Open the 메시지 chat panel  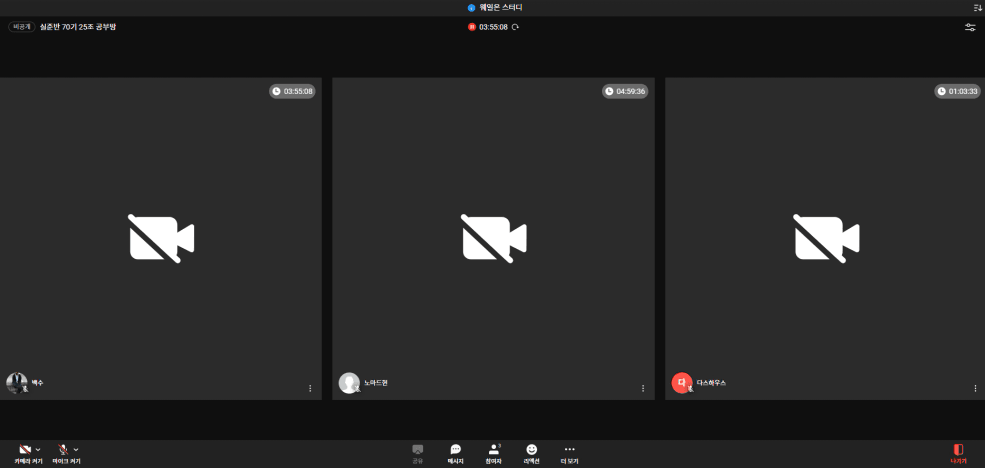455,454
